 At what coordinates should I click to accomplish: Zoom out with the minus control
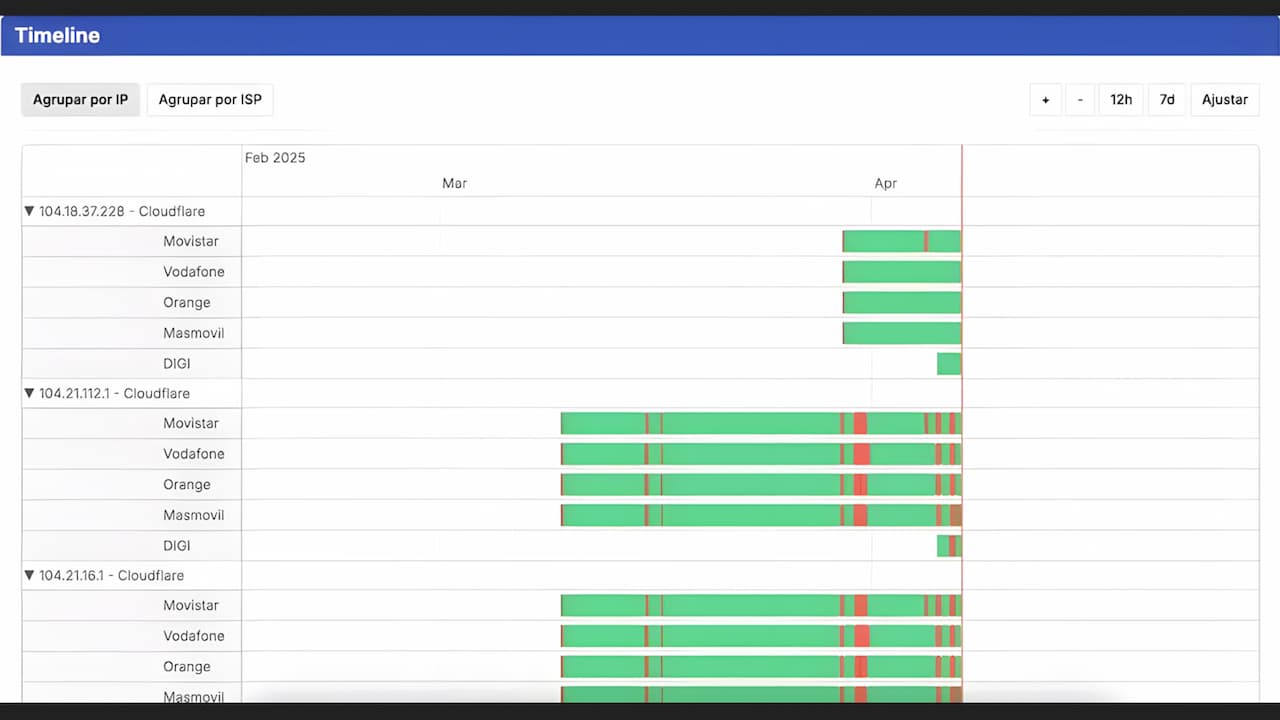[1080, 99]
